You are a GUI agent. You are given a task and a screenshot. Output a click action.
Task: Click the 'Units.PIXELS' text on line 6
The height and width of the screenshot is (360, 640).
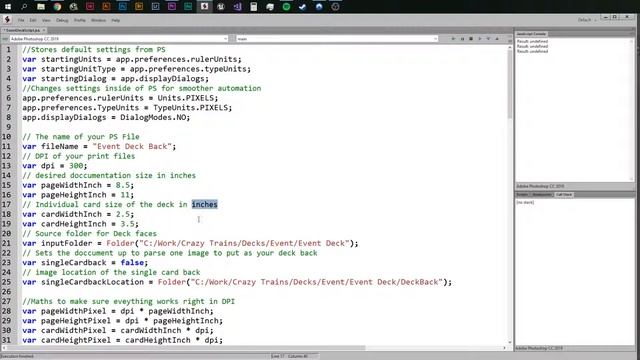(186, 98)
